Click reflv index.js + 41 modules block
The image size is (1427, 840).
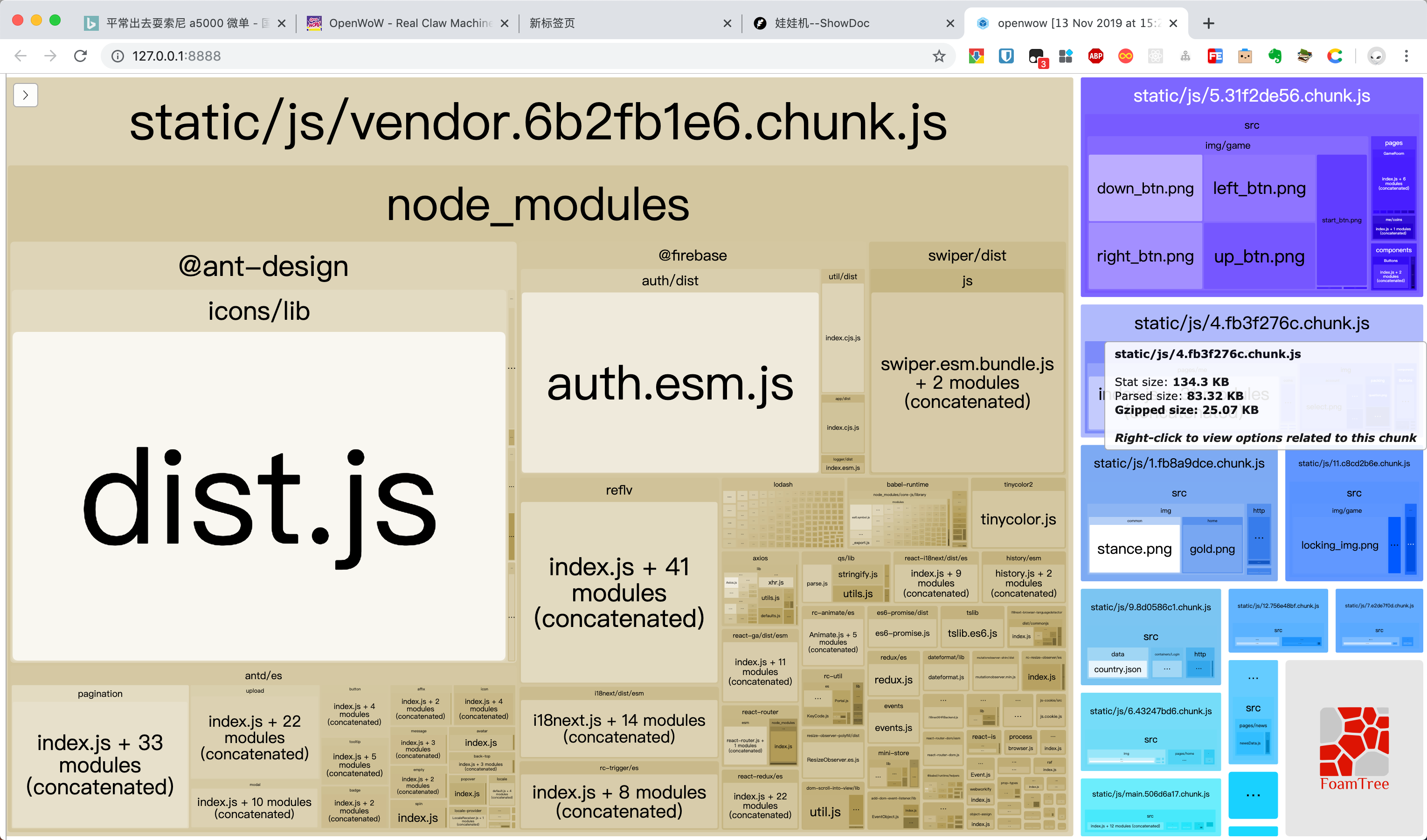[x=619, y=592]
